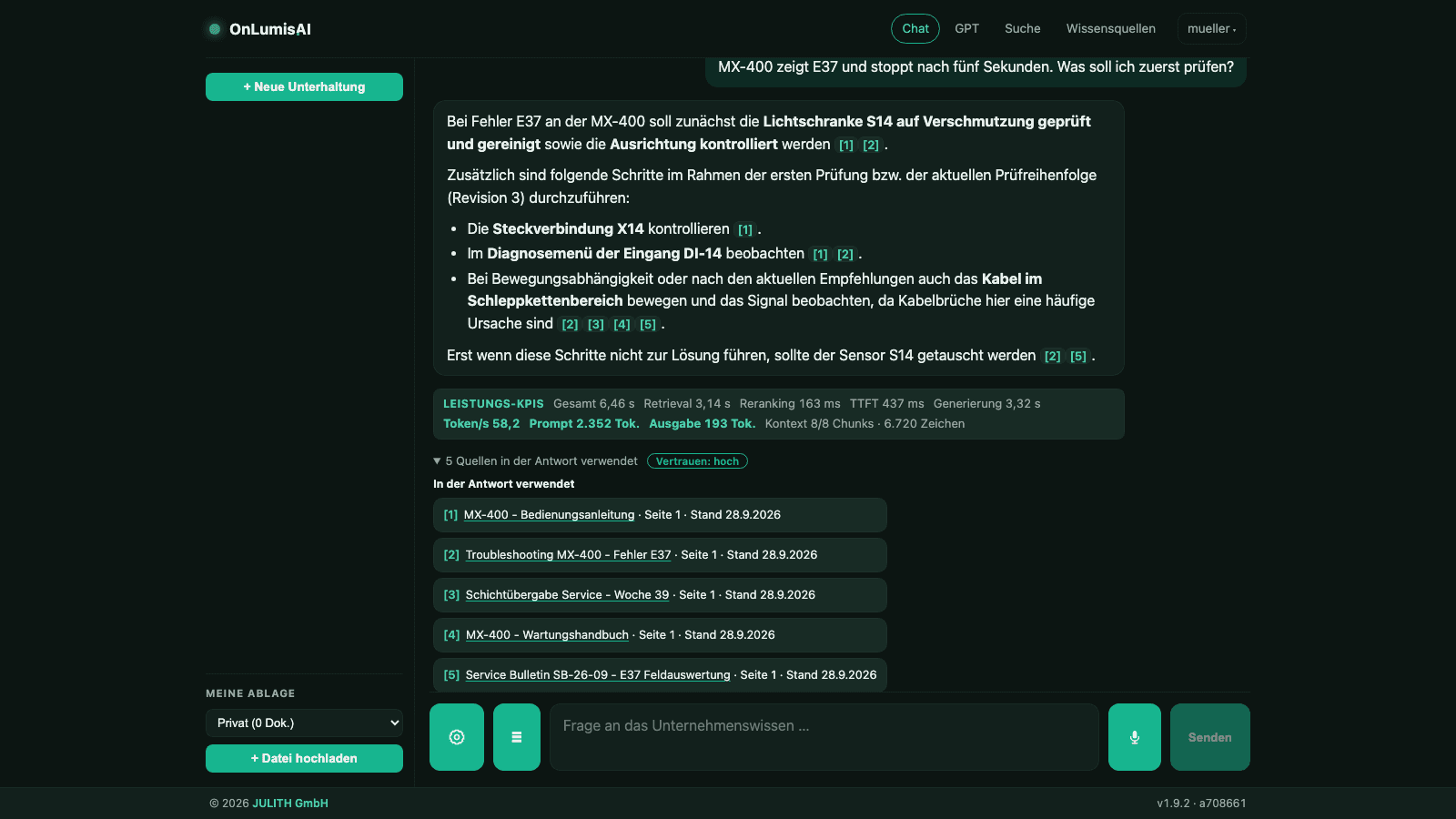The width and height of the screenshot is (1456, 819).
Task: Start a Neue Unterhaltung
Action: [304, 86]
